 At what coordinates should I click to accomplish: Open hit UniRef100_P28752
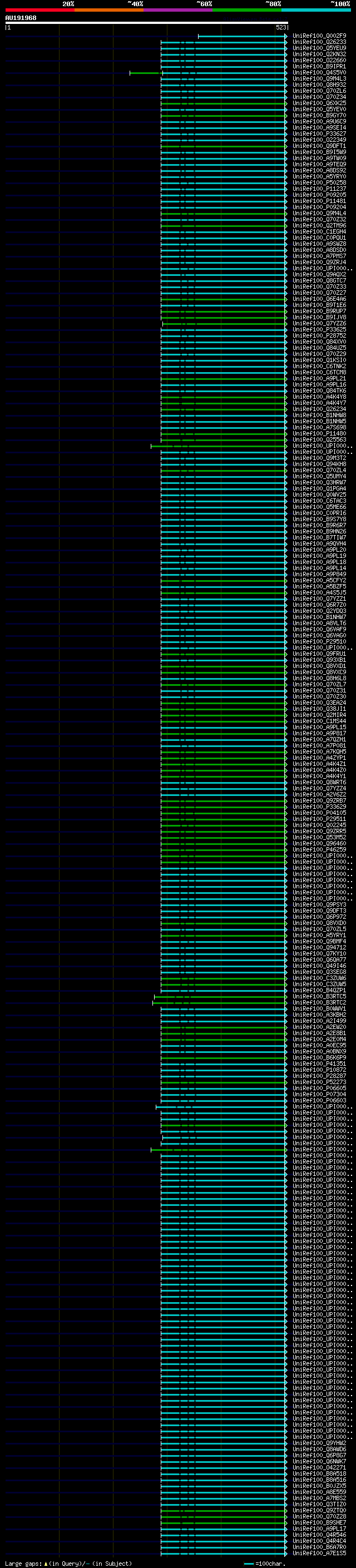pyautogui.click(x=319, y=336)
